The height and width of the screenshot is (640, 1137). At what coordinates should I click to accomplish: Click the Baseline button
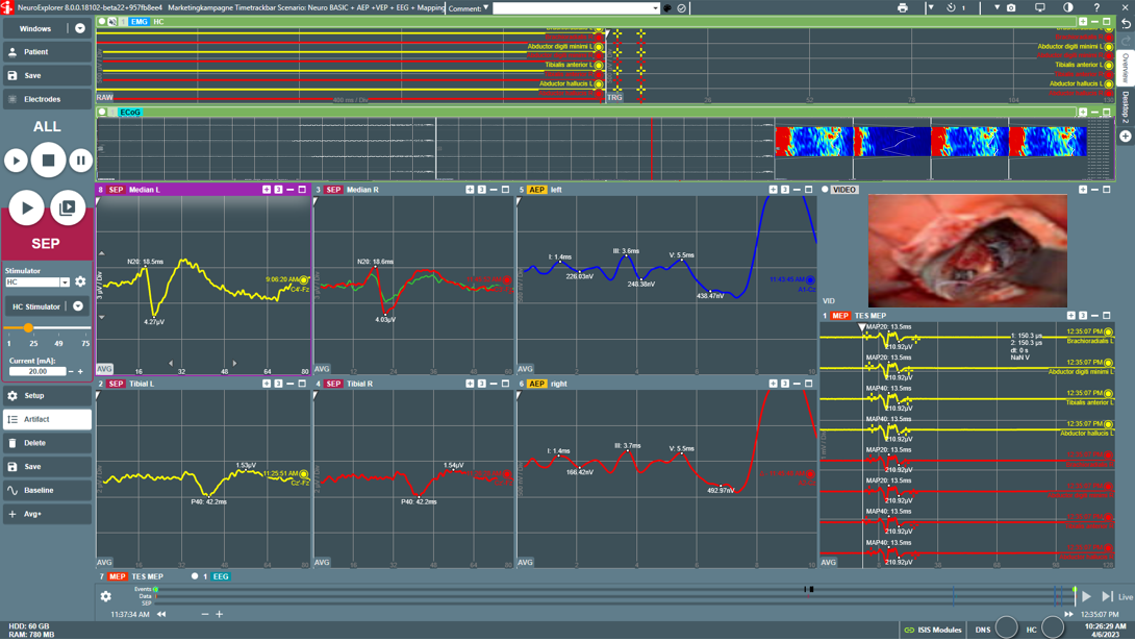point(47,491)
